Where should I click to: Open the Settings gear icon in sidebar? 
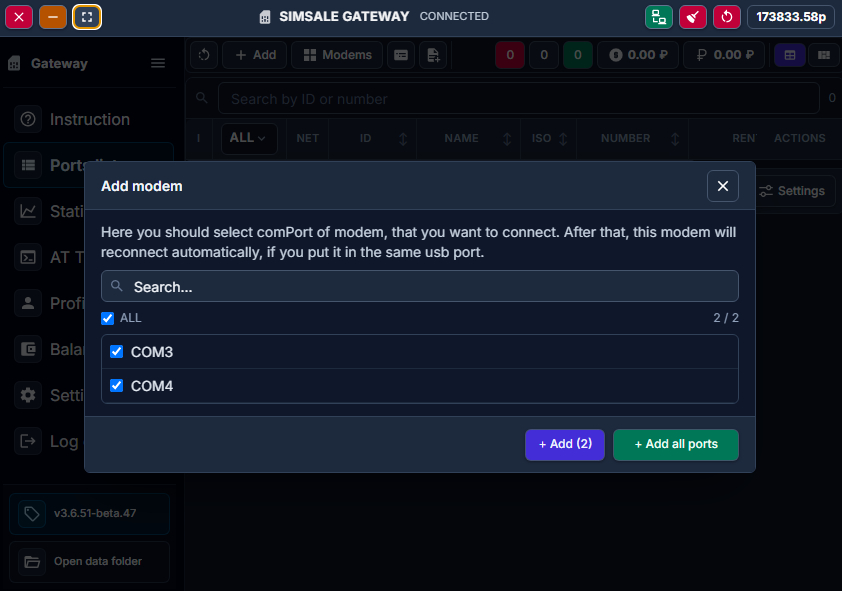point(28,395)
